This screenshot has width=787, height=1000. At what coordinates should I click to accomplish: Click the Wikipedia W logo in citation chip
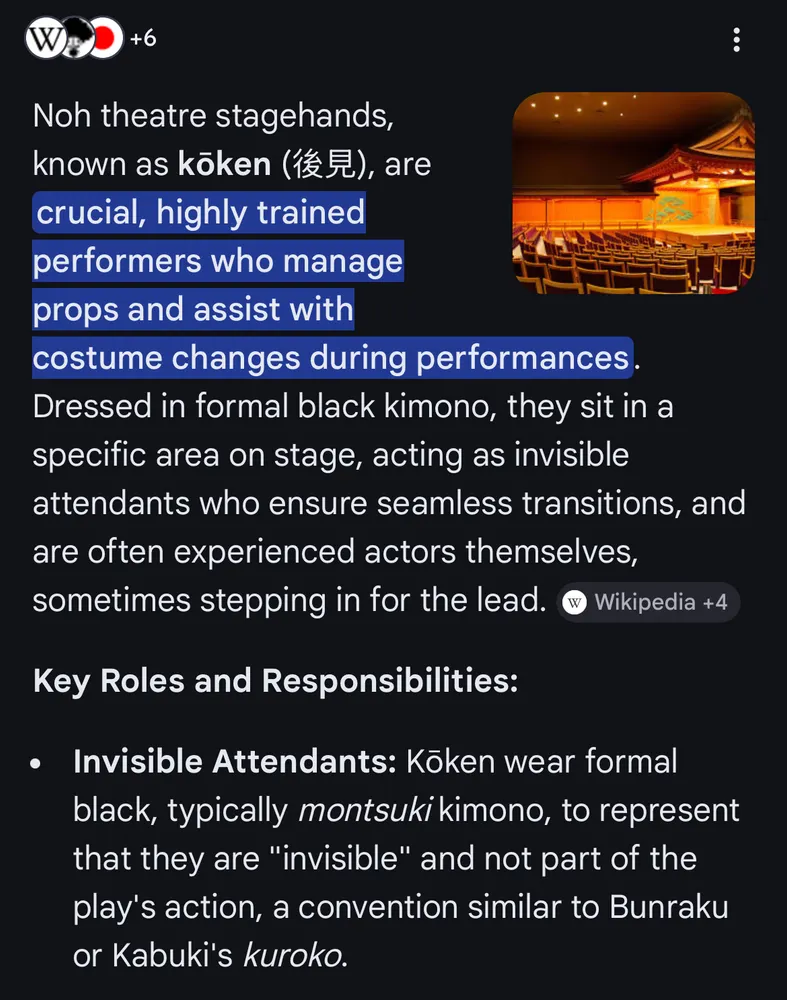575,602
